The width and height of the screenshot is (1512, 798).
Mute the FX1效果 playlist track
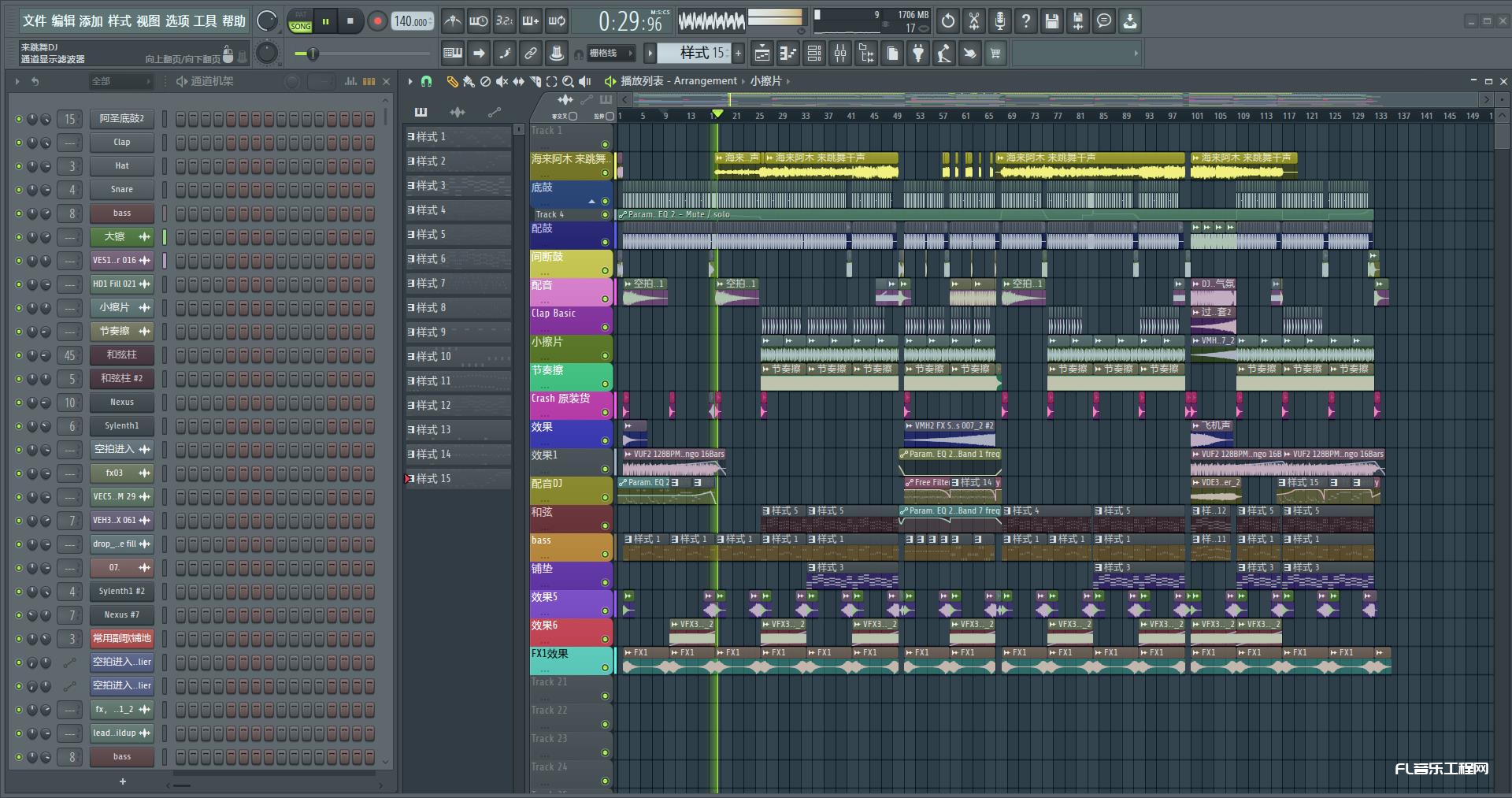[x=605, y=668]
